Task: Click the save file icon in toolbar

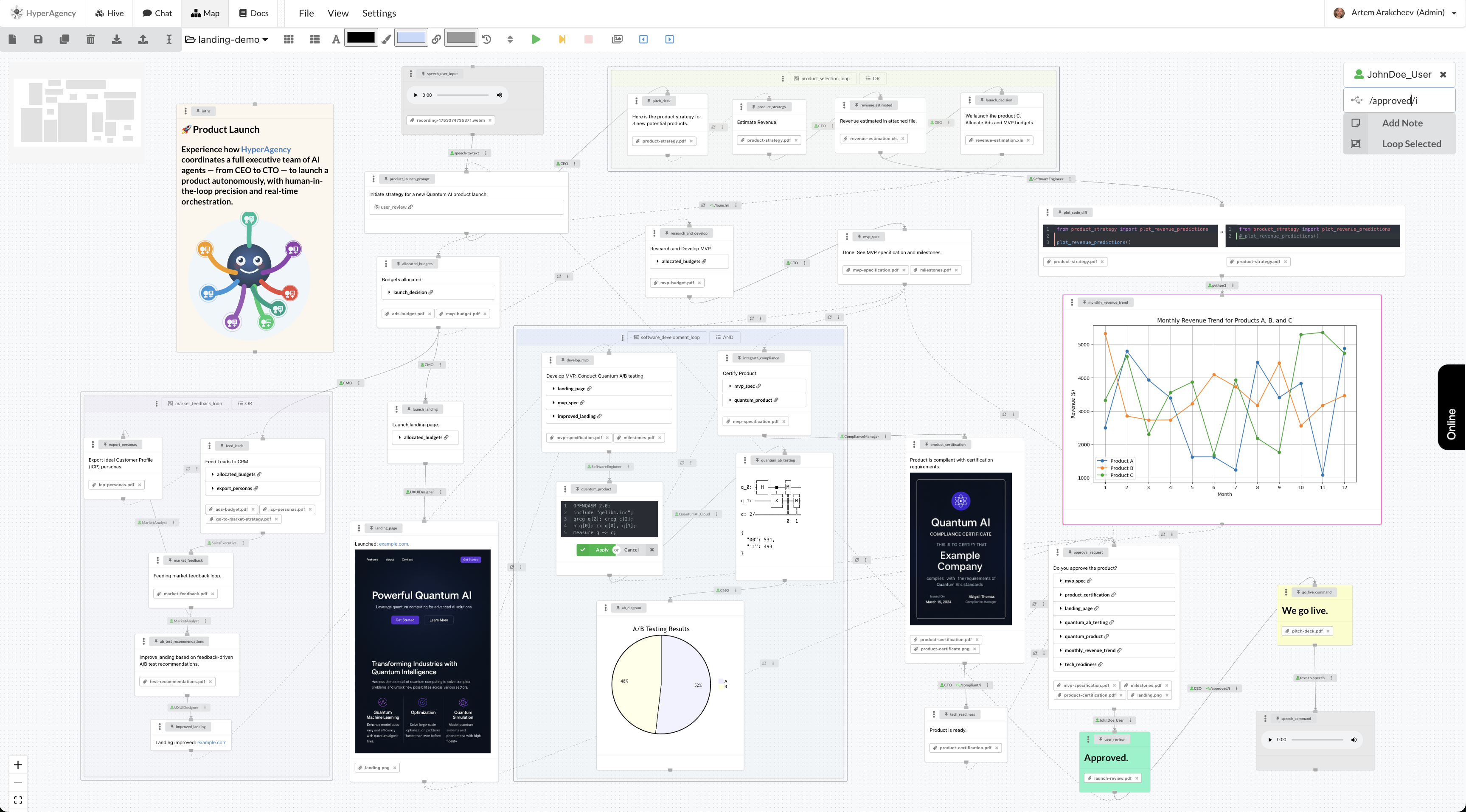Action: [38, 39]
